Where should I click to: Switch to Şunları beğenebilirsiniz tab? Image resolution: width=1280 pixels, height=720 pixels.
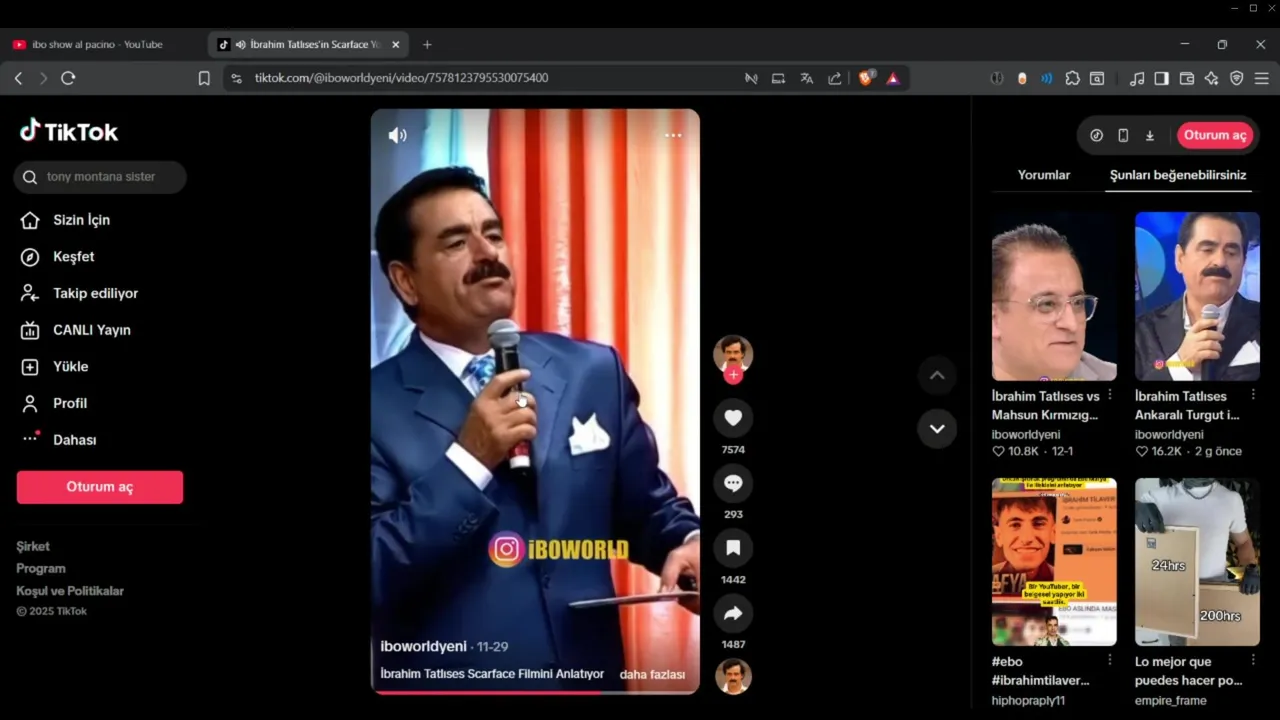1178,175
